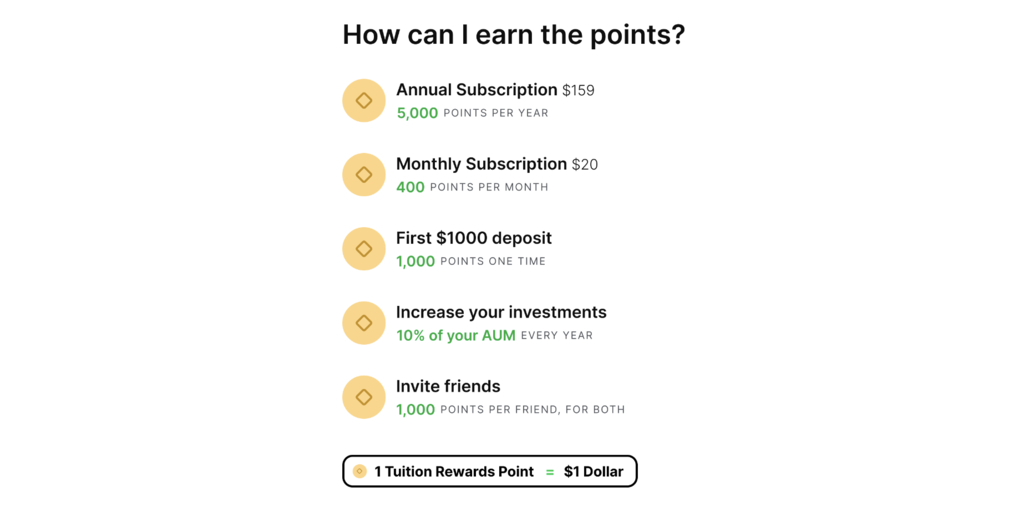Click the $20 monthly price

coord(585,164)
